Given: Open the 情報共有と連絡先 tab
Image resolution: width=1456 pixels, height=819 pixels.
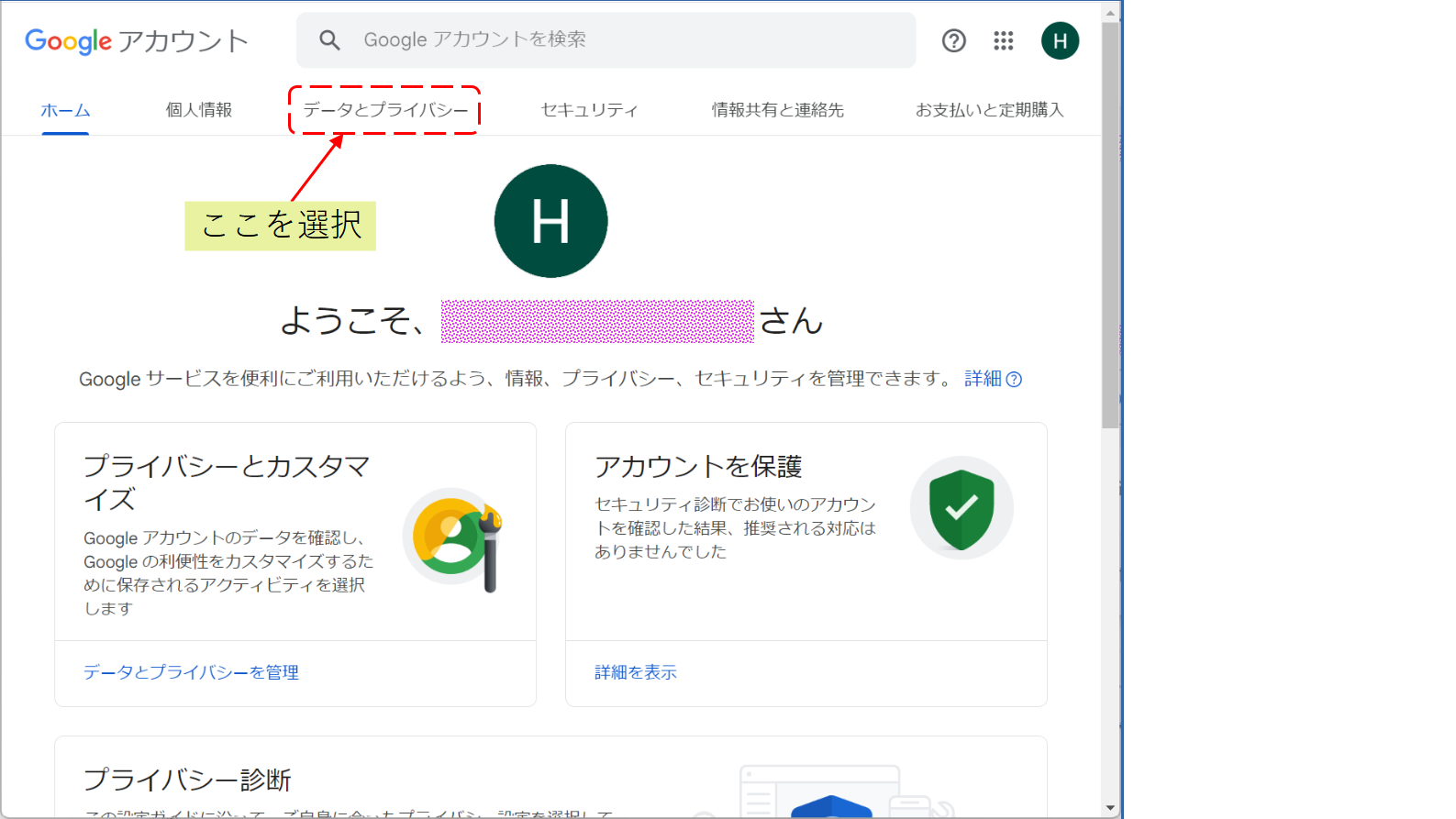Looking at the screenshot, I should (x=778, y=110).
